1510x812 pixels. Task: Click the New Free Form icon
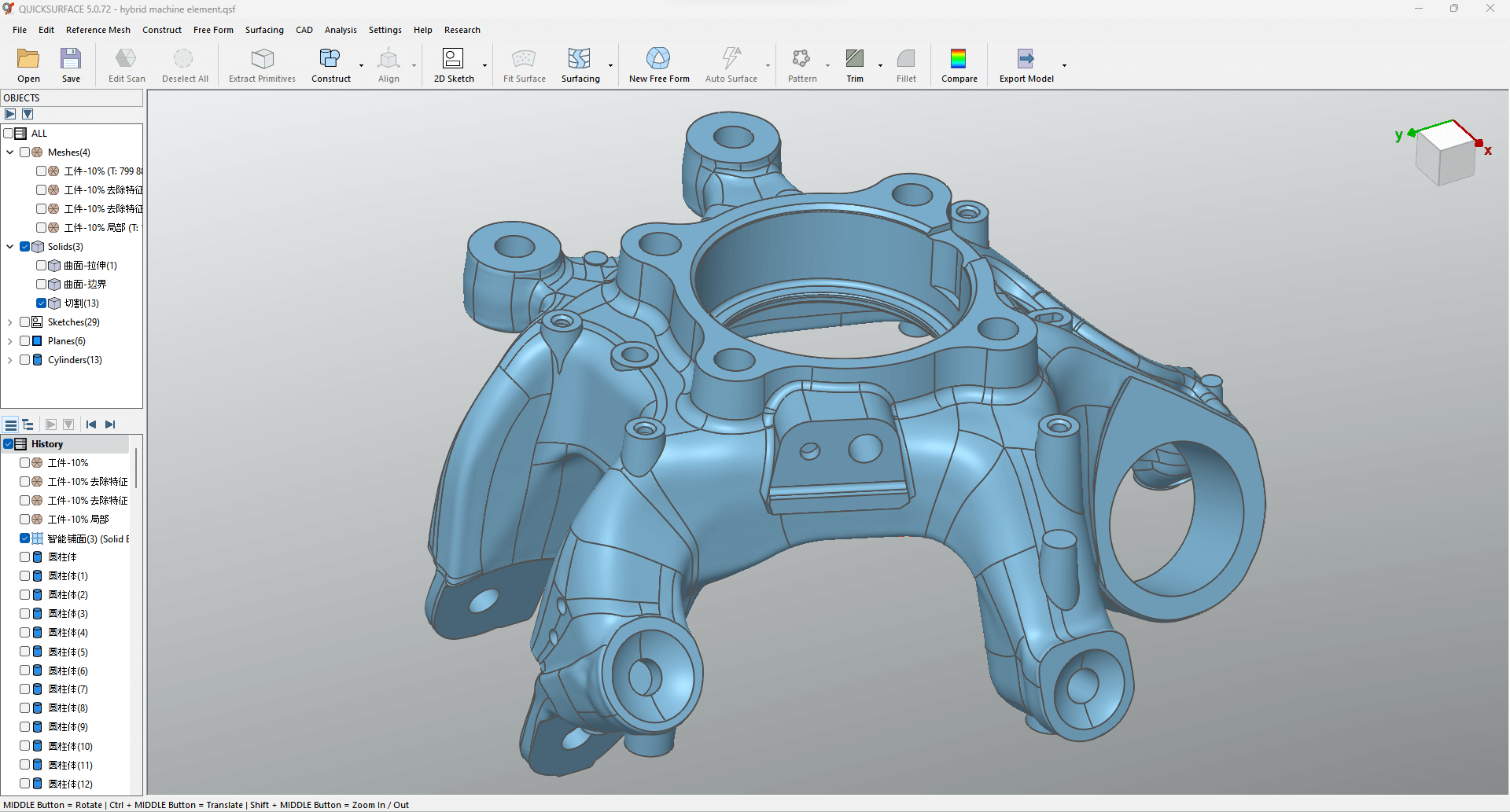click(x=658, y=58)
